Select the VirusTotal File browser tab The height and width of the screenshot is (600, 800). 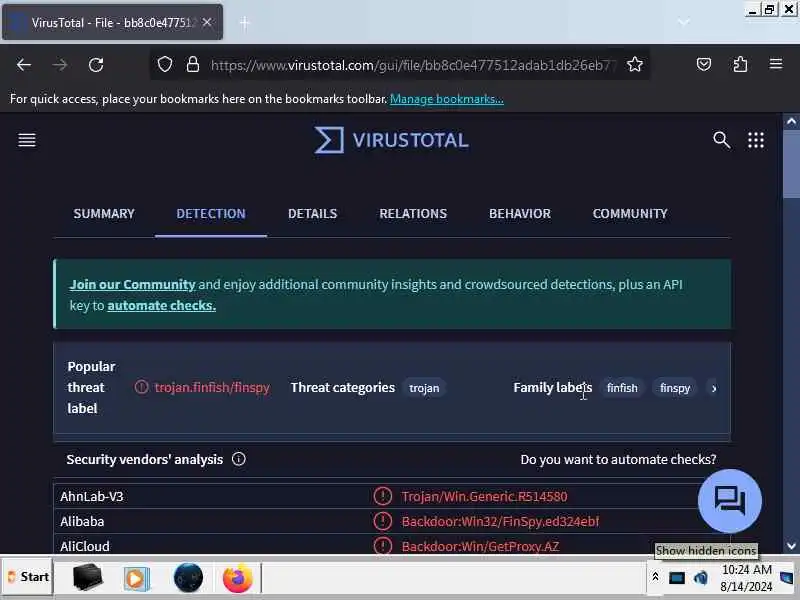pos(112,22)
